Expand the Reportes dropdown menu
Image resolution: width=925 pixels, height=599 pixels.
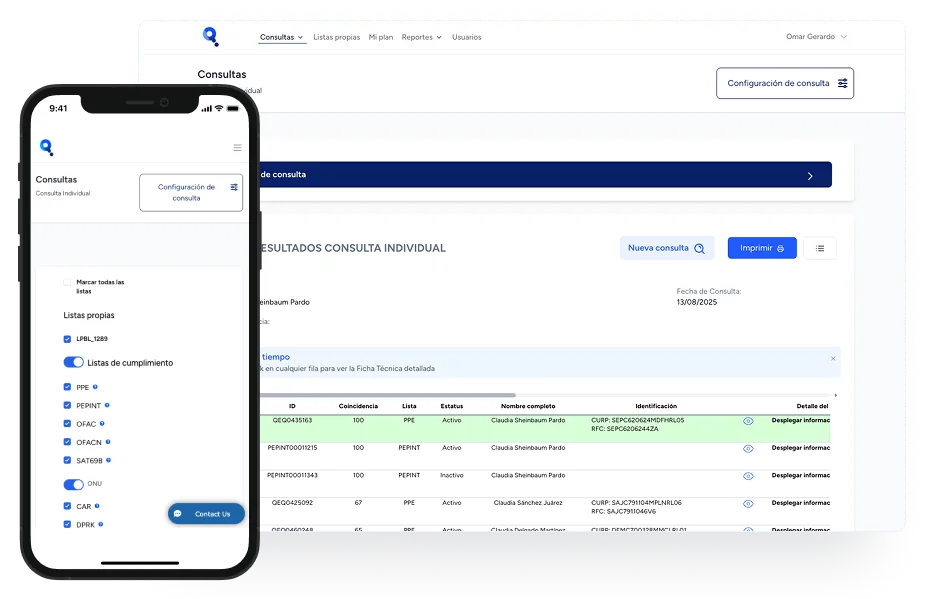421,37
